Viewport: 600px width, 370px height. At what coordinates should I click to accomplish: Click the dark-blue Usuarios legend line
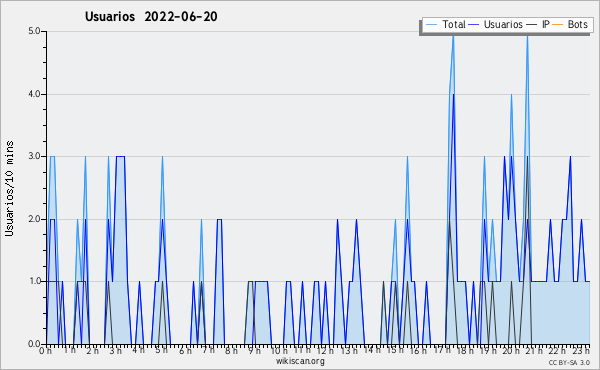pyautogui.click(x=474, y=25)
